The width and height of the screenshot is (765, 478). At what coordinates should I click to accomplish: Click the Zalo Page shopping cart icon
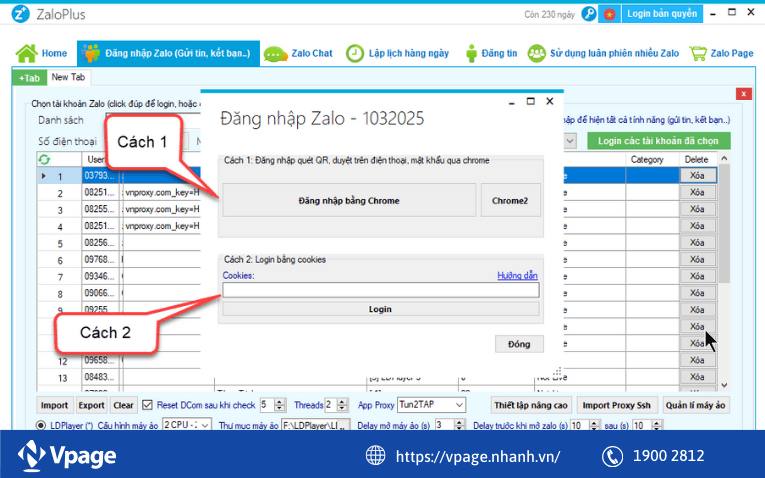coord(698,53)
